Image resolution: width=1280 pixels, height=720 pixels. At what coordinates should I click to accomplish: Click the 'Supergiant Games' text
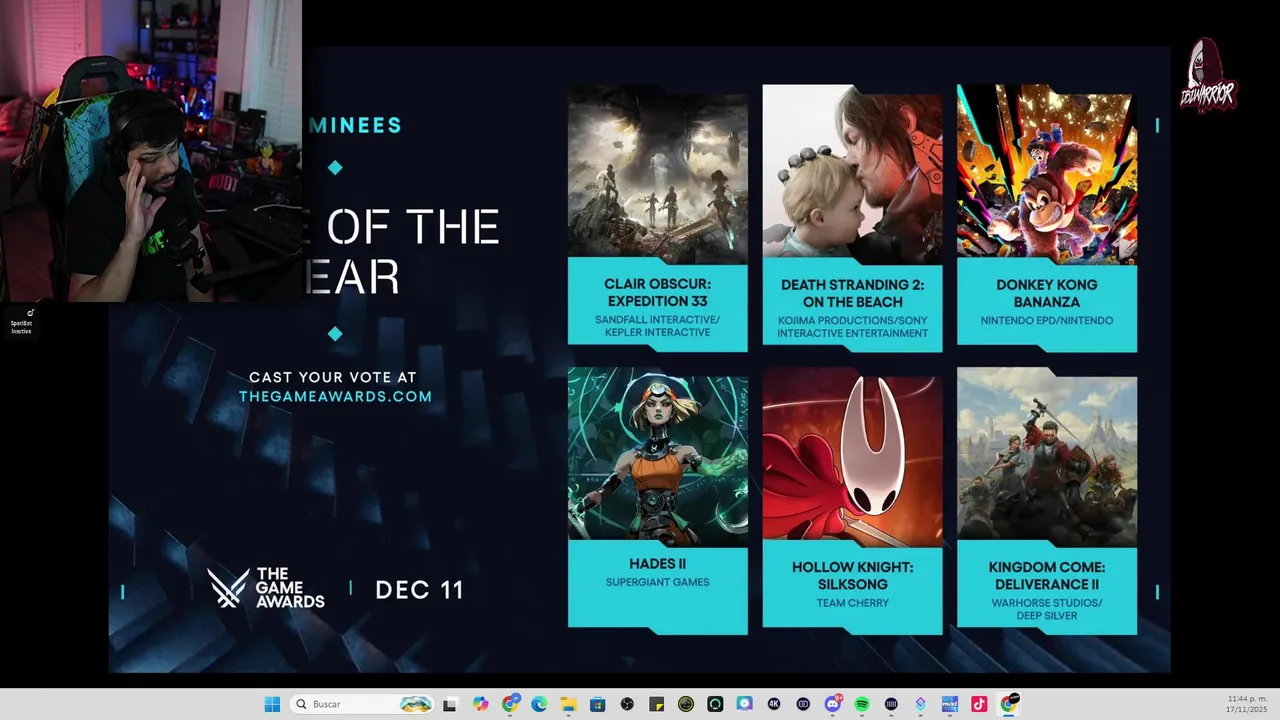point(657,582)
